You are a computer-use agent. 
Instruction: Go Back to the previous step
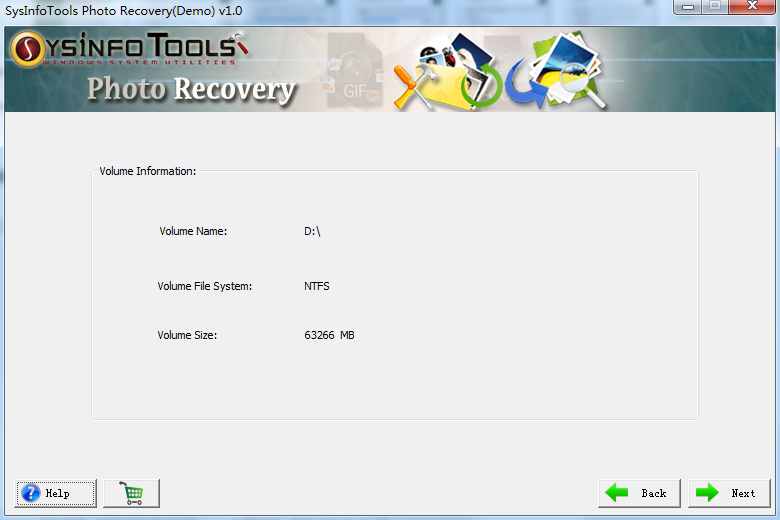coord(639,493)
